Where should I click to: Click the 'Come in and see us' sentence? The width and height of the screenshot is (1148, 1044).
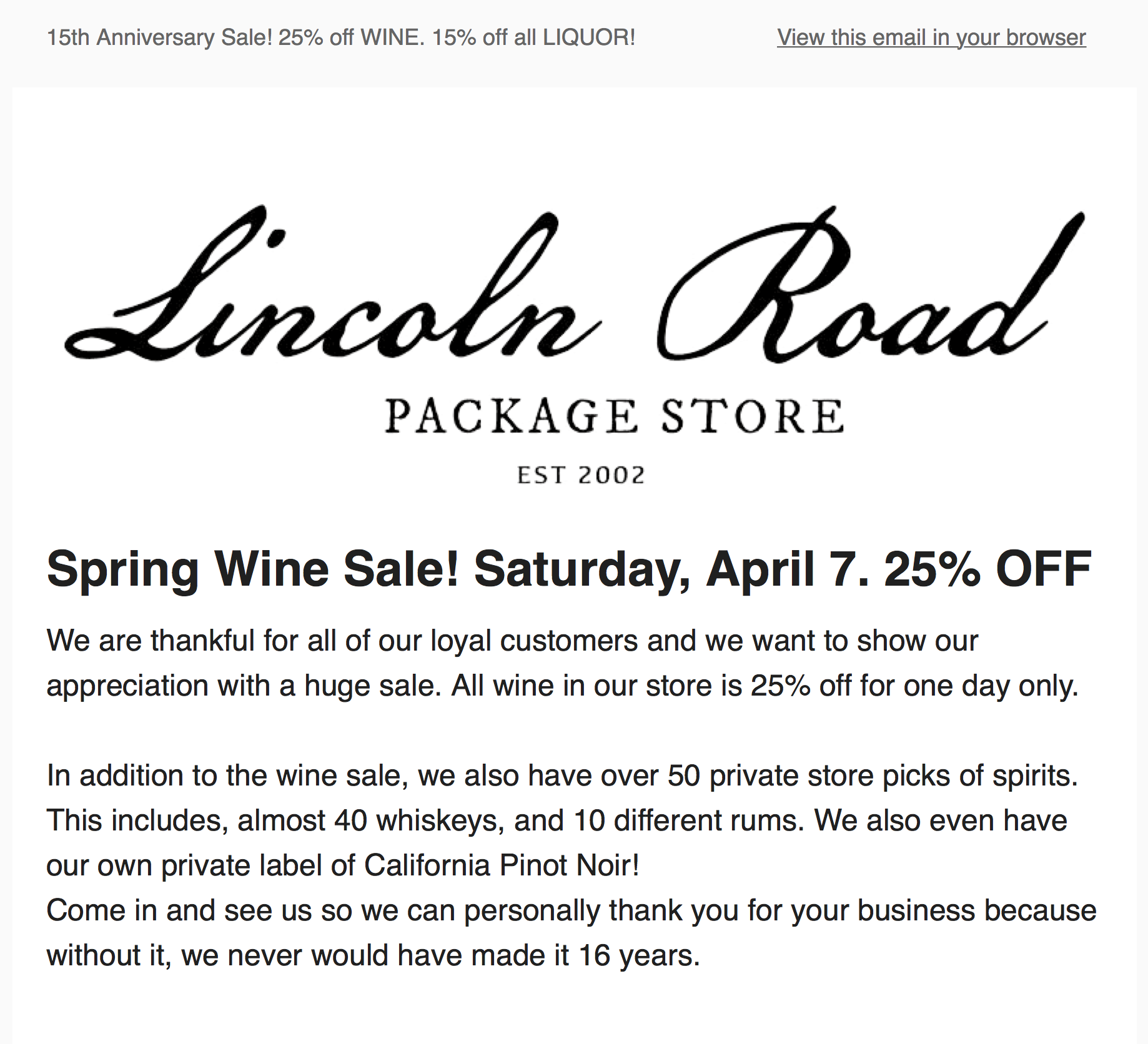tap(572, 933)
